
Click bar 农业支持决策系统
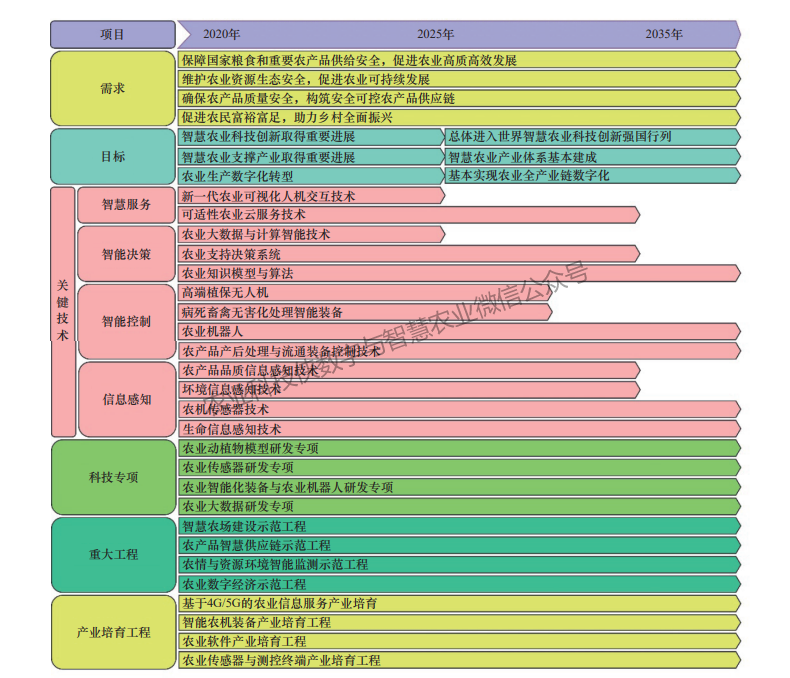pyautogui.click(x=409, y=254)
